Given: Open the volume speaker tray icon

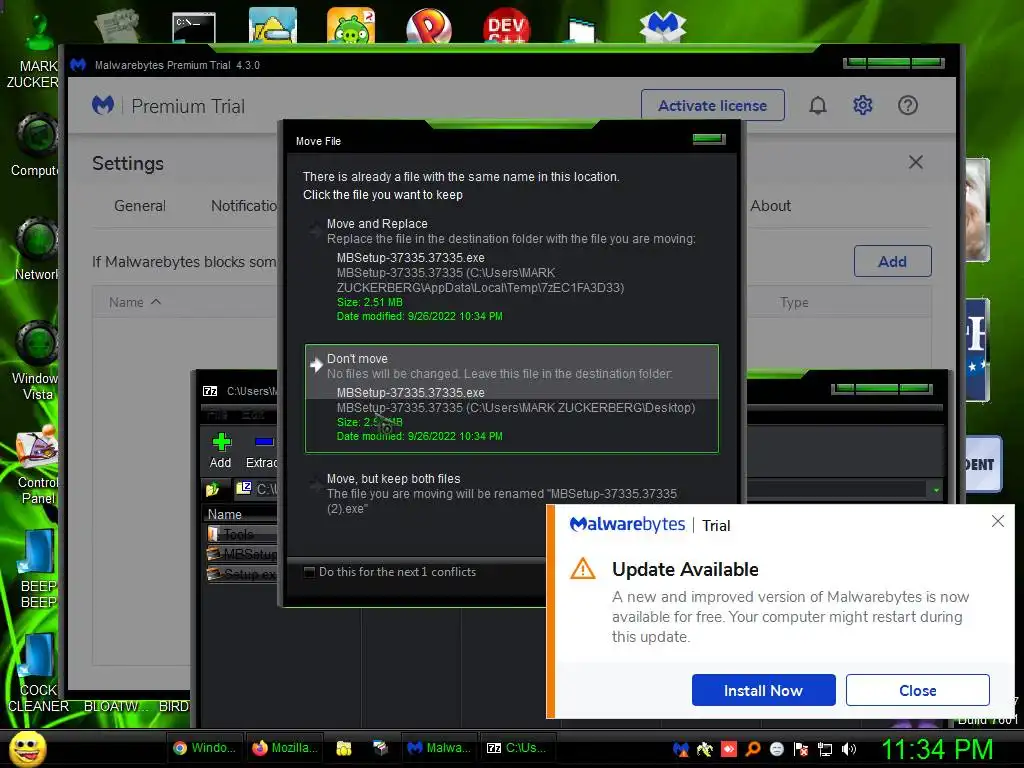Looking at the screenshot, I should [x=849, y=749].
